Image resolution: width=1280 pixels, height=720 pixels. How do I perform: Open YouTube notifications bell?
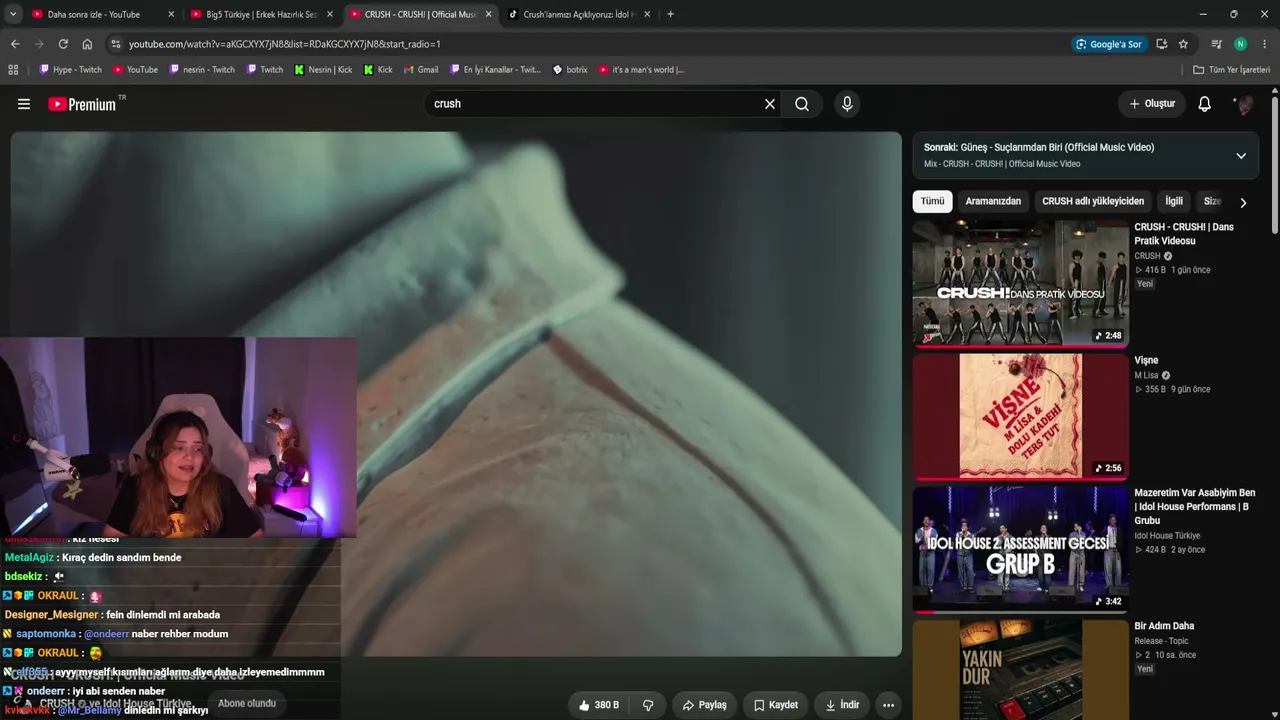pos(1205,104)
